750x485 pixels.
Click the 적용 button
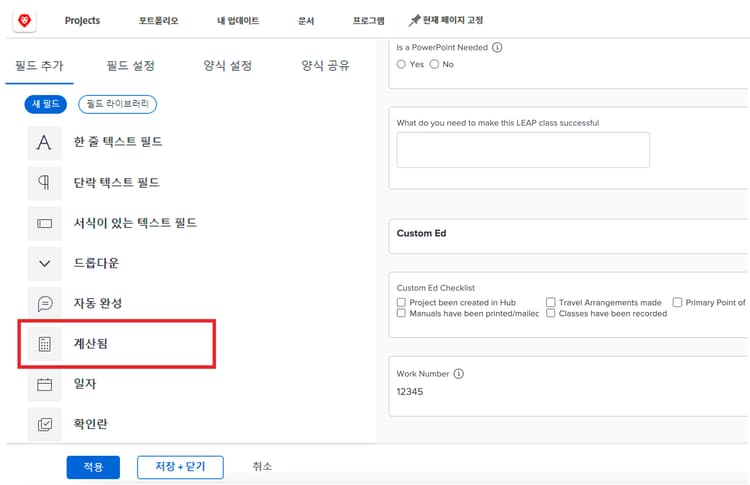pos(93,467)
